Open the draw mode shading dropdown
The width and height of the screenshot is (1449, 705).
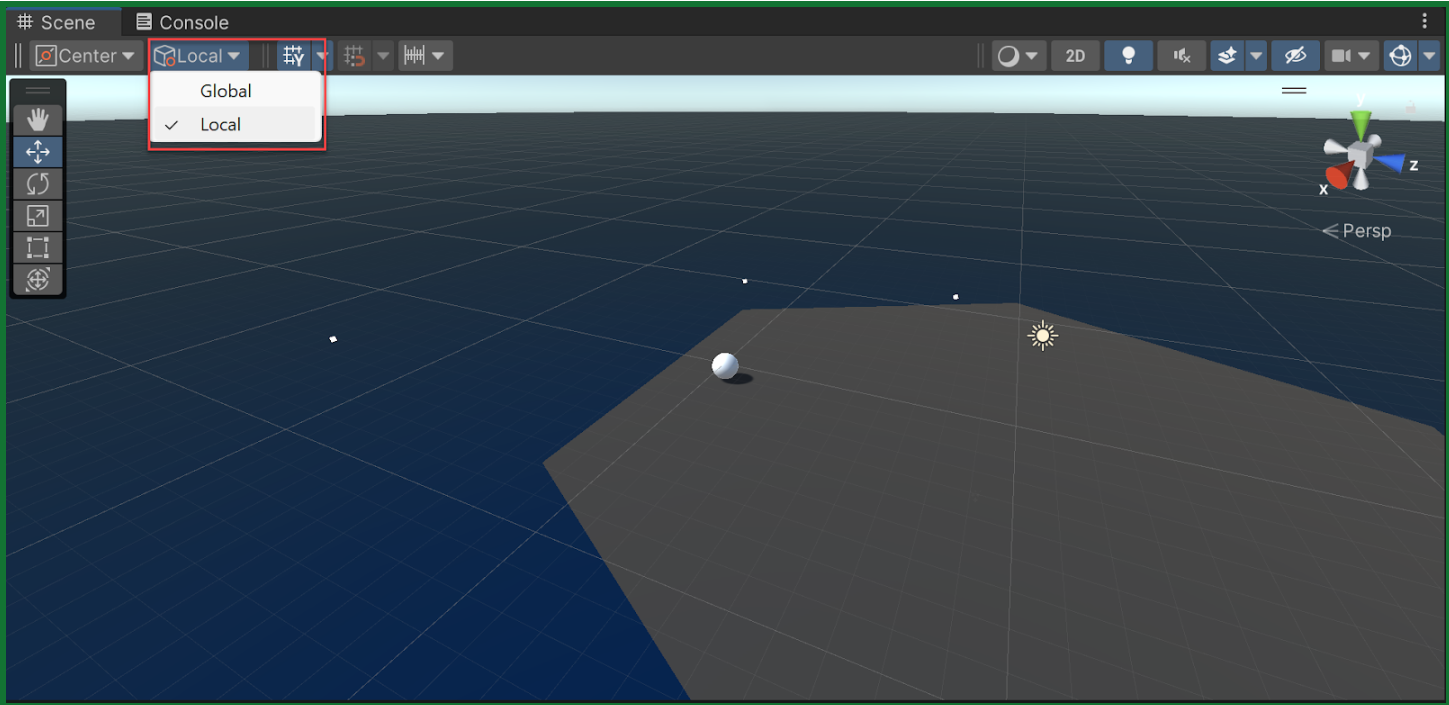click(1018, 56)
